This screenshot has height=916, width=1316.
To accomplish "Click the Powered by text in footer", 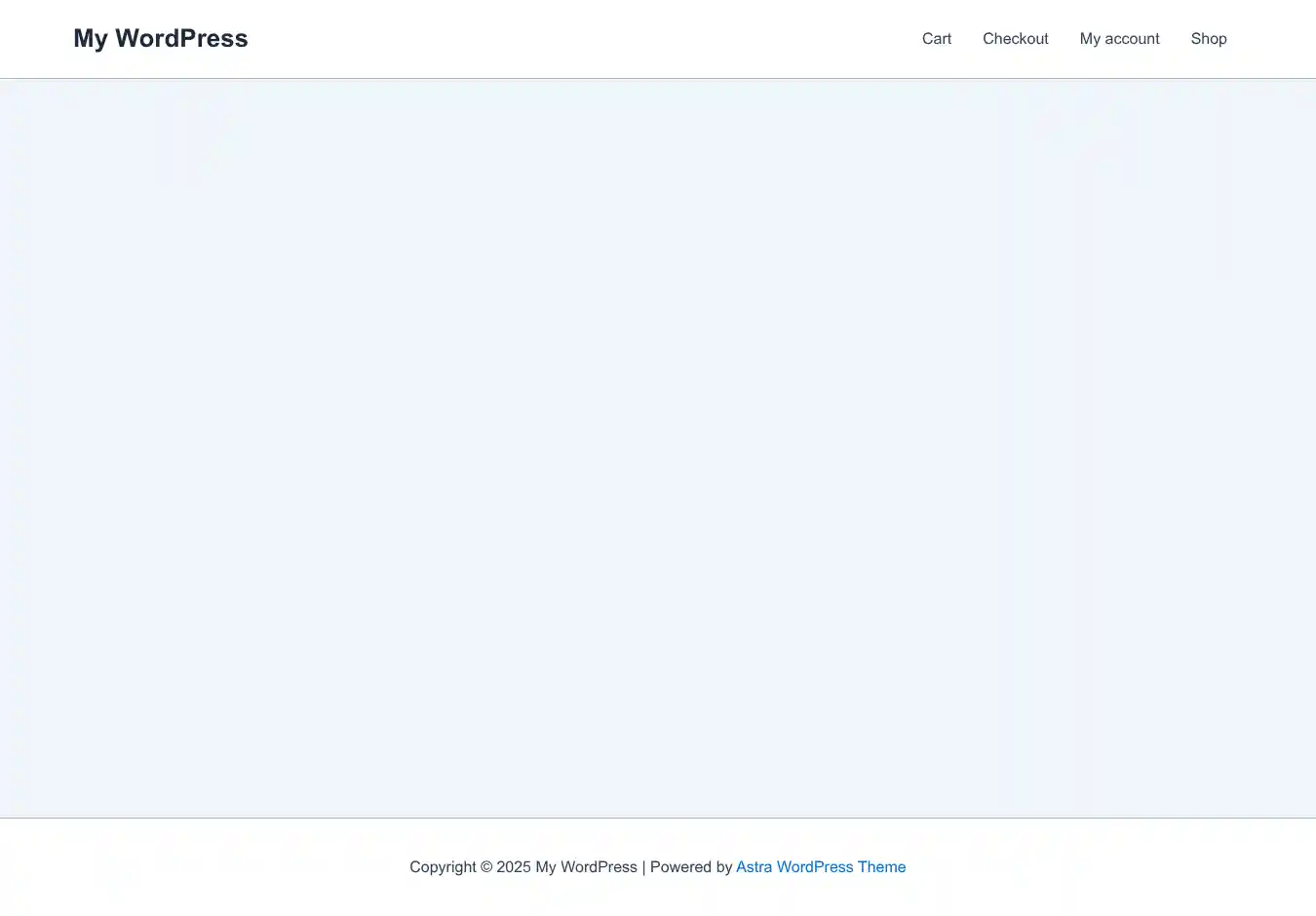I will coord(690,867).
